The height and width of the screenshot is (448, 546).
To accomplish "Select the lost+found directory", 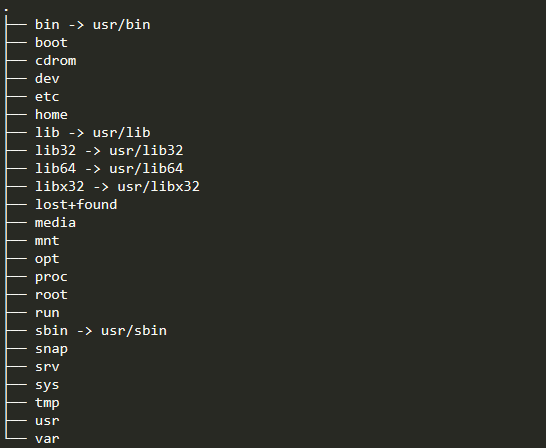I will click(76, 204).
